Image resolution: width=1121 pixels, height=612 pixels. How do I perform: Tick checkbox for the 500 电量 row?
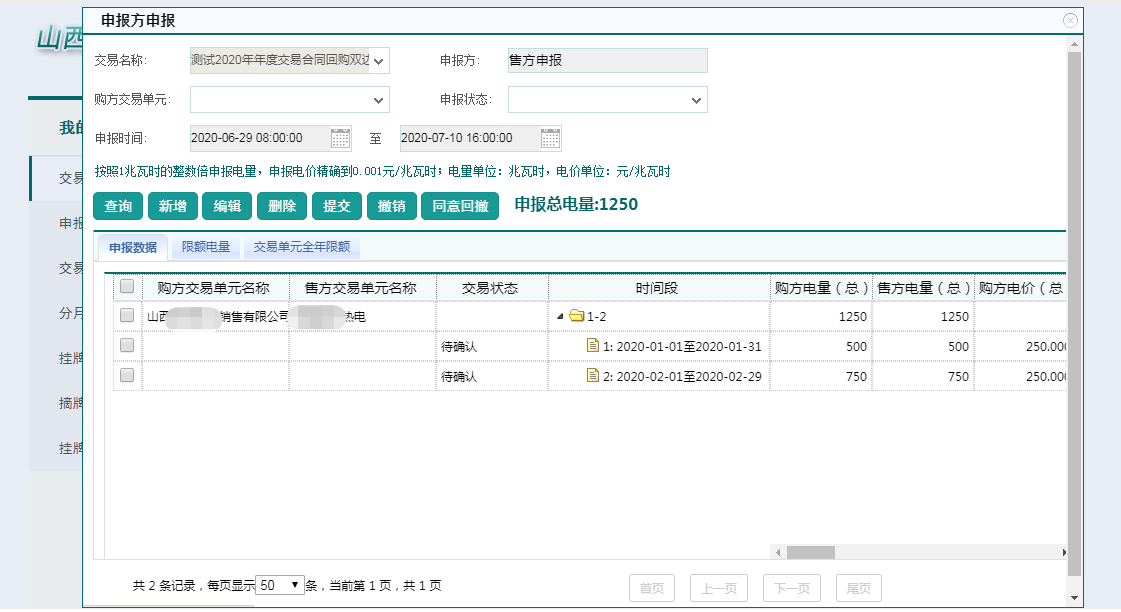tap(127, 346)
